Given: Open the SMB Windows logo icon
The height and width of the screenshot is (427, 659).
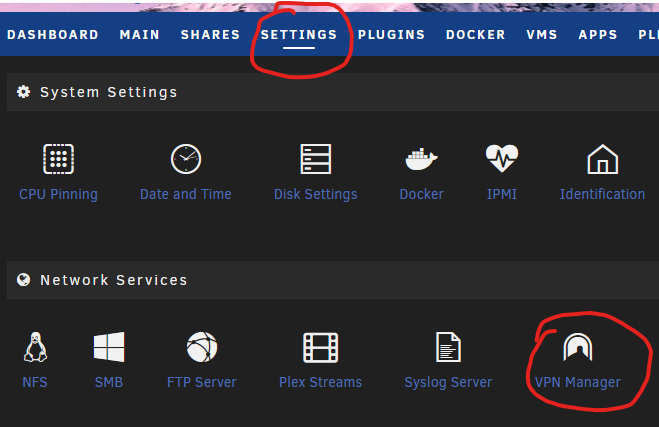Looking at the screenshot, I should tap(109, 347).
